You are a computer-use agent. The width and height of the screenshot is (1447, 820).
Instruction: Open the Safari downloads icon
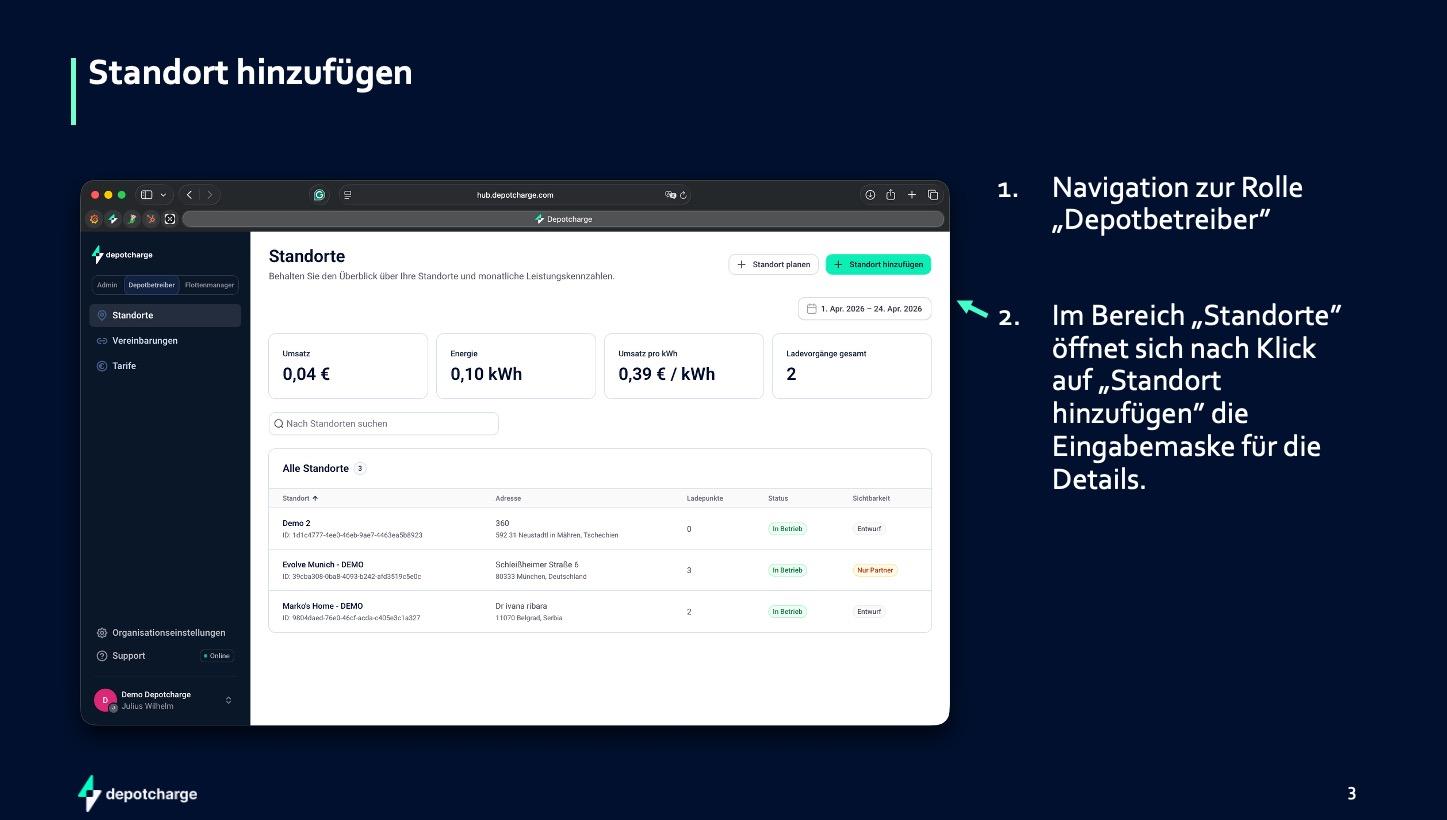tap(870, 195)
